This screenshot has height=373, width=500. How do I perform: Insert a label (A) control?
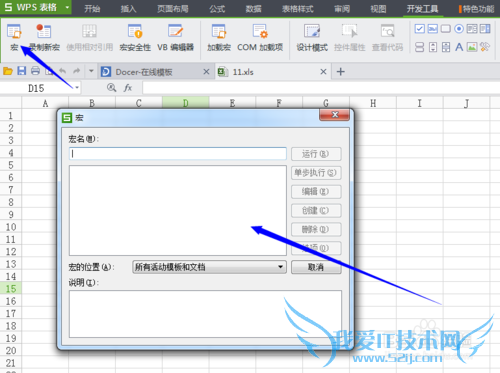459,47
